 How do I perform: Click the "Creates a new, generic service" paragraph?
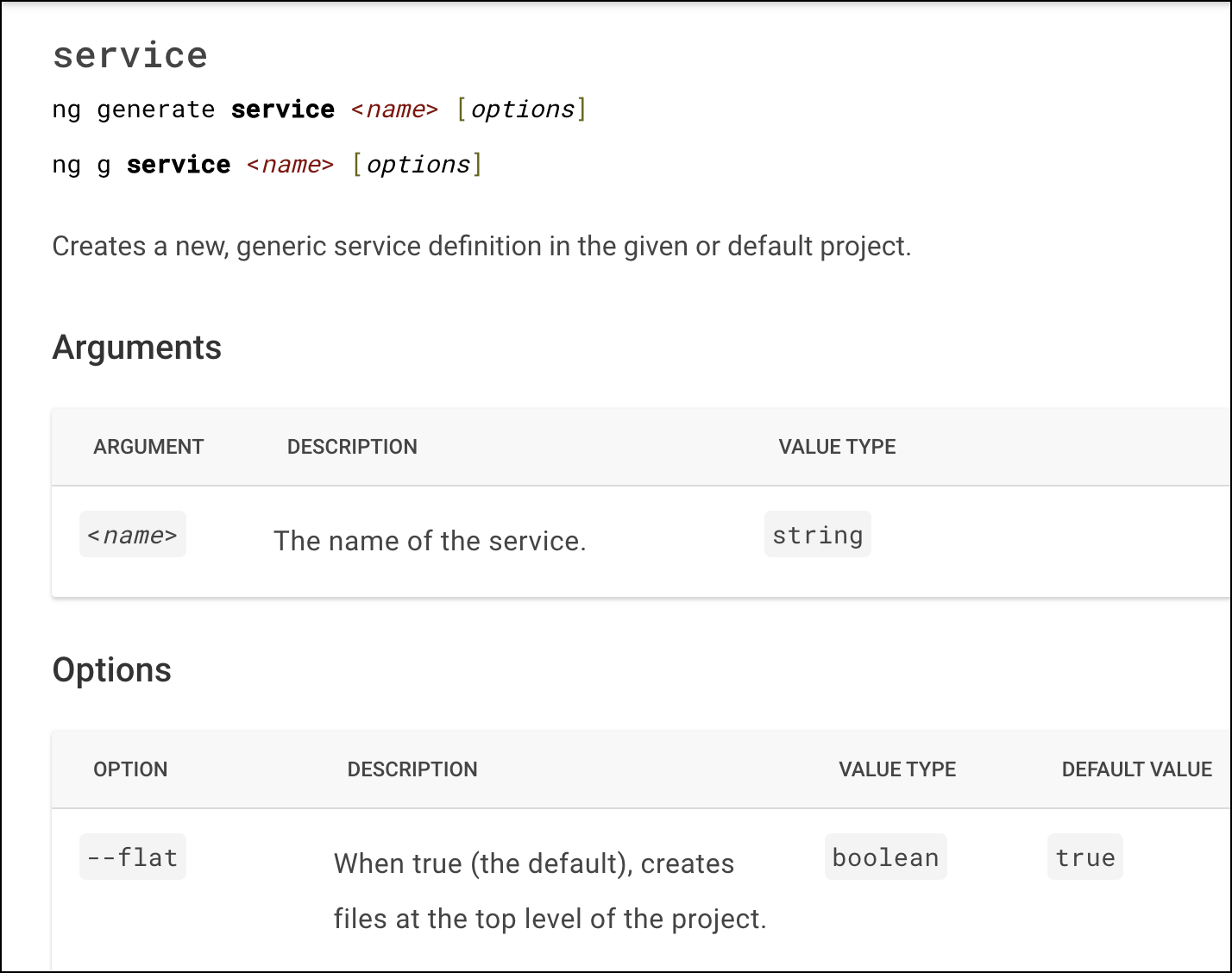click(481, 247)
